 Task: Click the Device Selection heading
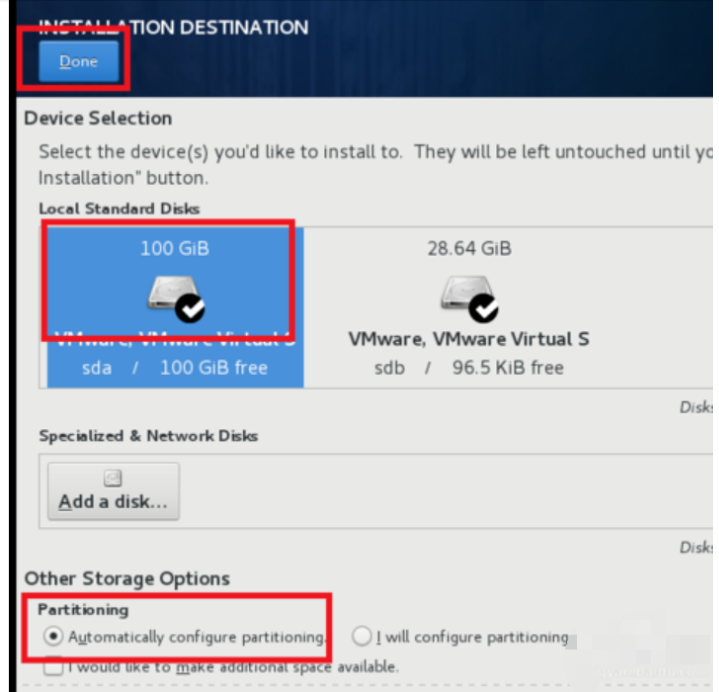(x=98, y=118)
